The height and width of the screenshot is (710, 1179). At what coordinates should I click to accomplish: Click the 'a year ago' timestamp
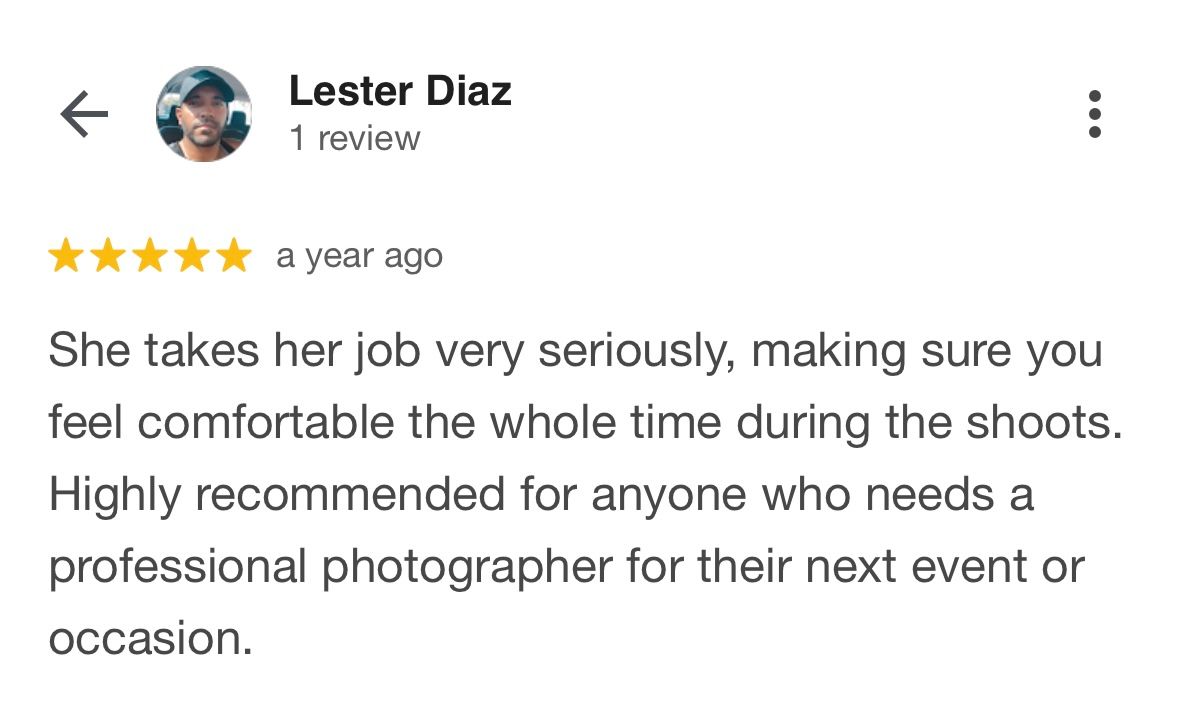[x=359, y=257]
